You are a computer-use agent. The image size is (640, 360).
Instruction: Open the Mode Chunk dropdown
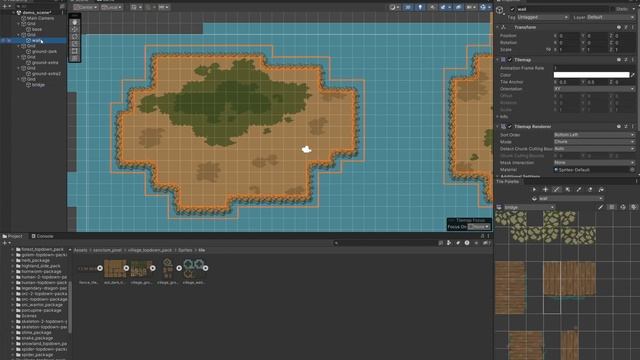click(x=594, y=142)
